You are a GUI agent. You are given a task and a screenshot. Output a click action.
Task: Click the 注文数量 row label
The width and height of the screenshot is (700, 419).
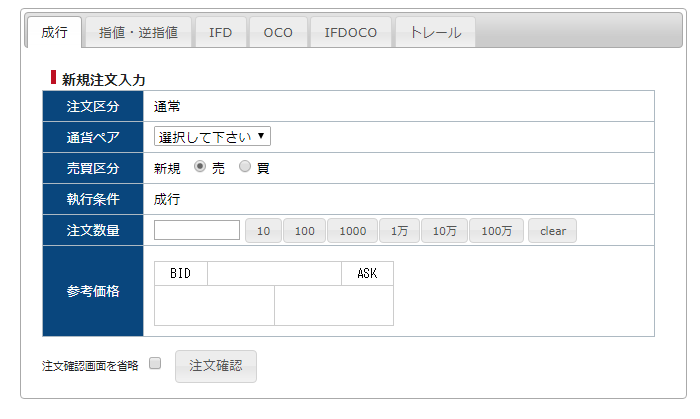coord(93,230)
